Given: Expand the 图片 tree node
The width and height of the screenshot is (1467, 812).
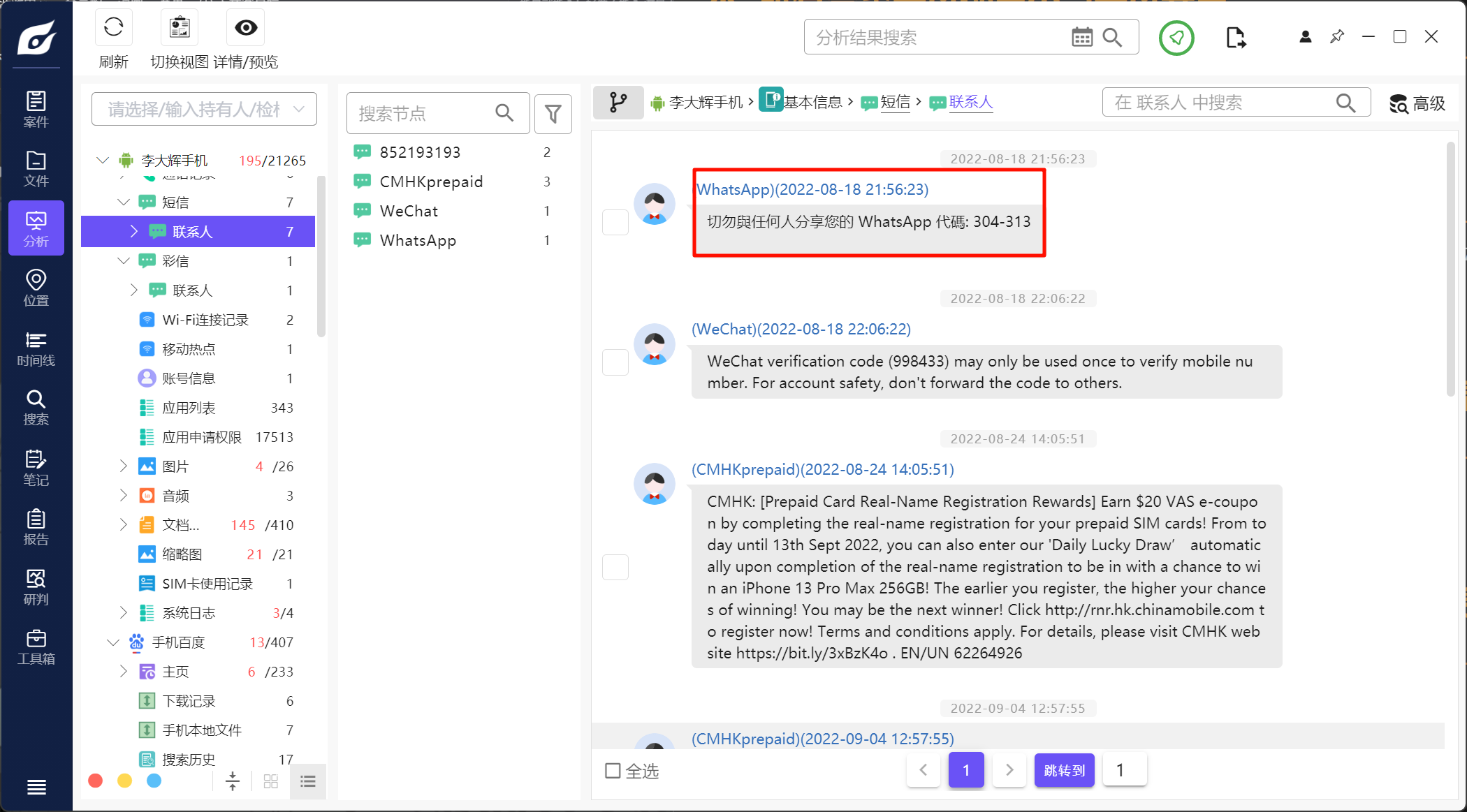Looking at the screenshot, I should (x=124, y=466).
